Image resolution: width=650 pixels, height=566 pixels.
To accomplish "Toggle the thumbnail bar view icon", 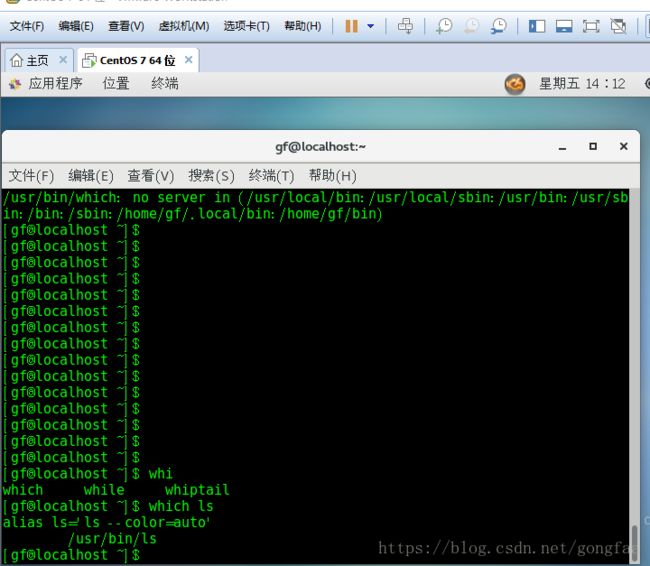I will click(564, 26).
